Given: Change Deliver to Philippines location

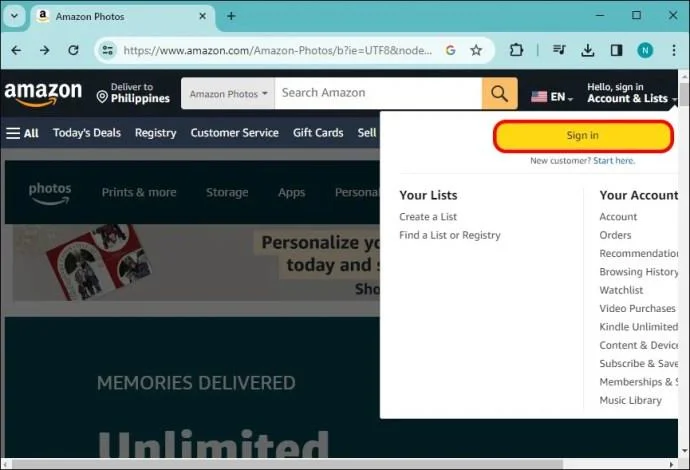Looking at the screenshot, I should click(133, 93).
